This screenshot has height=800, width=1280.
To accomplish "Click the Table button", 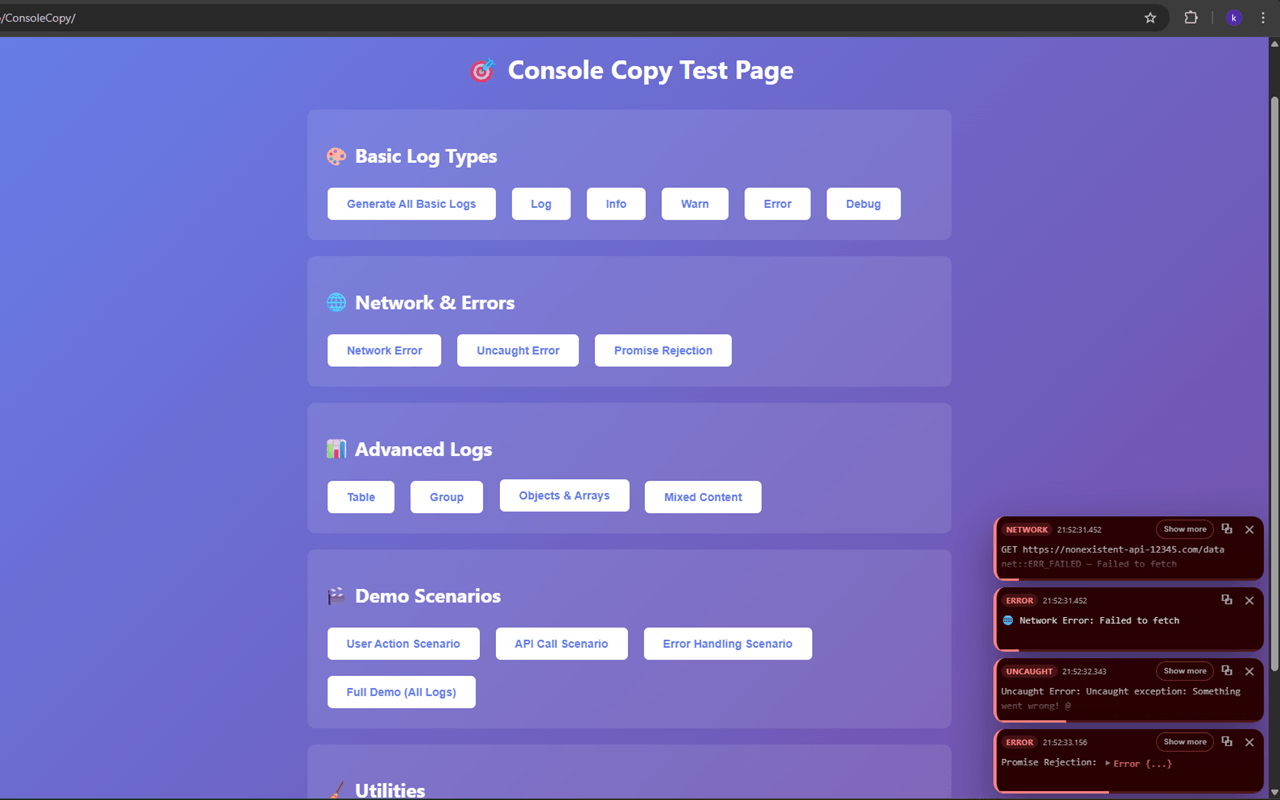I will (361, 497).
